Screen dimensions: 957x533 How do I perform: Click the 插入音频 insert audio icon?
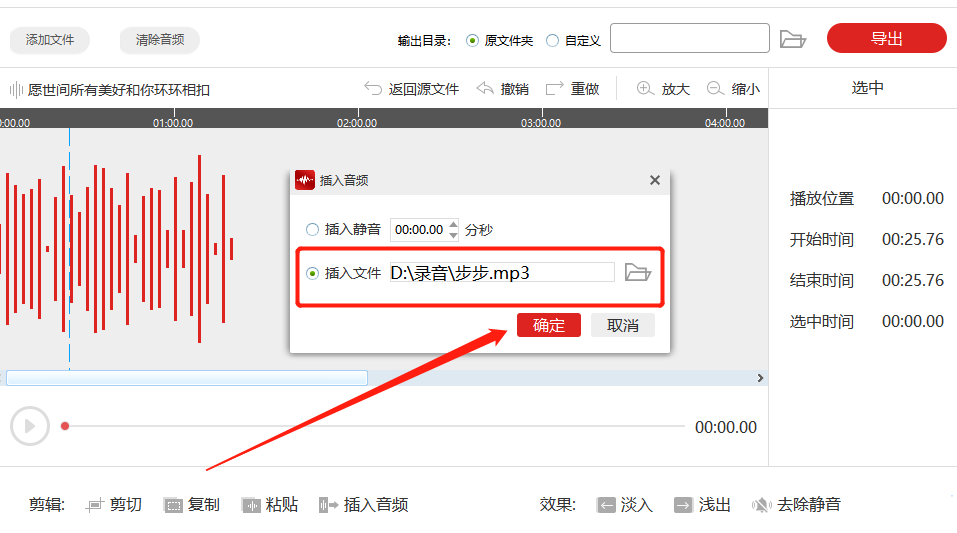coord(328,505)
